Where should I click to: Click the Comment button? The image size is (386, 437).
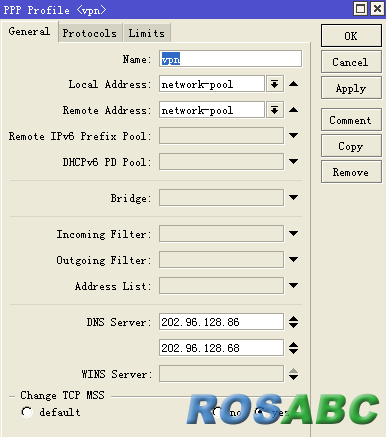pyautogui.click(x=351, y=120)
